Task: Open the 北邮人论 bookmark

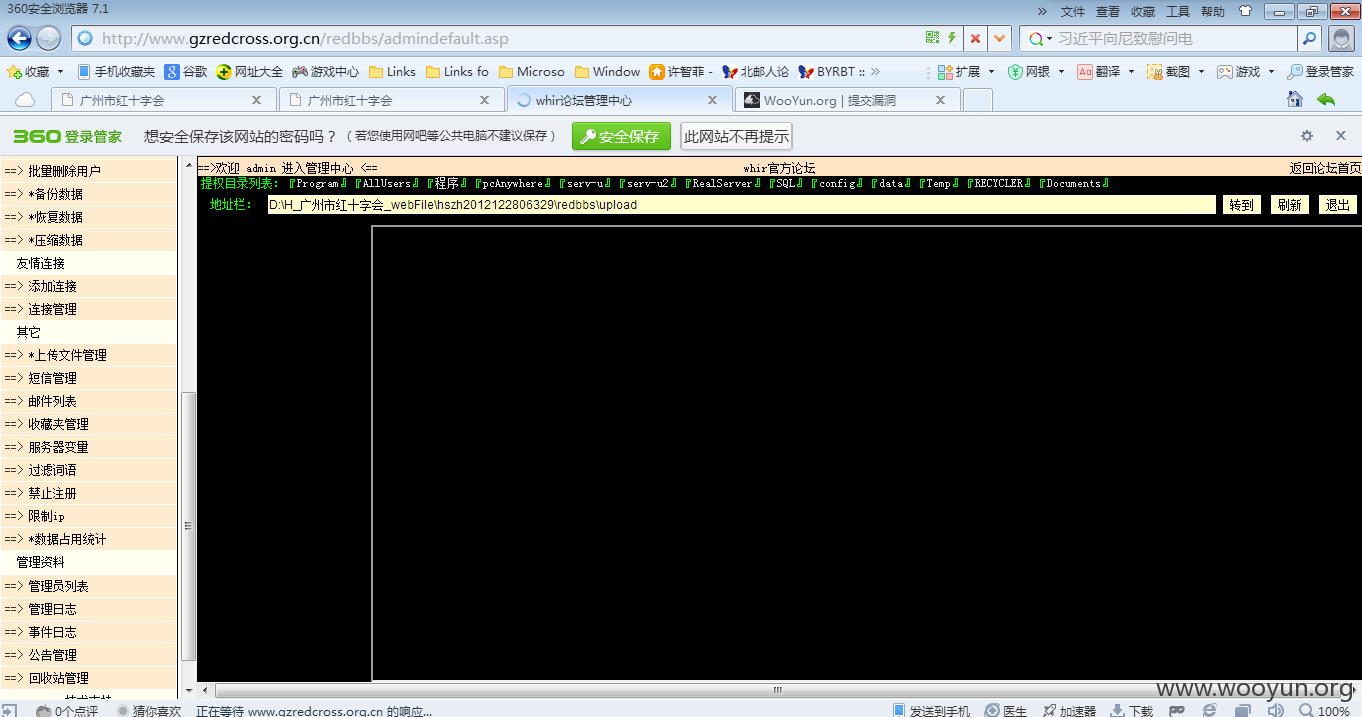Action: [755, 72]
